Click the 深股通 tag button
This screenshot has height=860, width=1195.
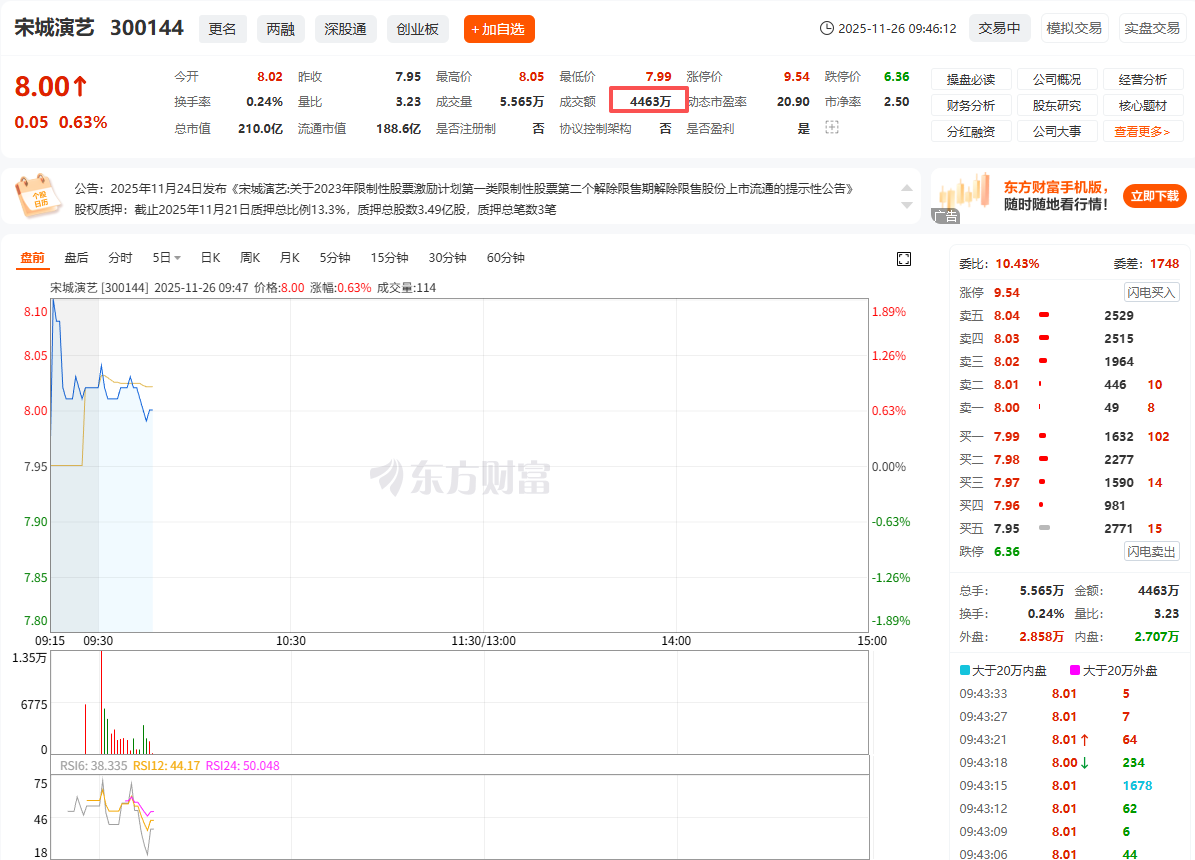(x=345, y=29)
